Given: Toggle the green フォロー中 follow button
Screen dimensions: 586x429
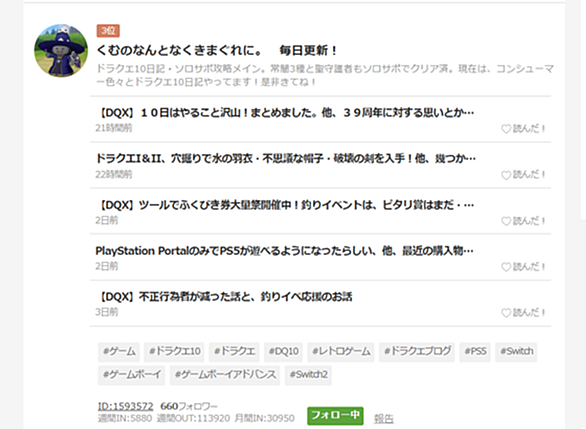Looking at the screenshot, I should click(335, 416).
